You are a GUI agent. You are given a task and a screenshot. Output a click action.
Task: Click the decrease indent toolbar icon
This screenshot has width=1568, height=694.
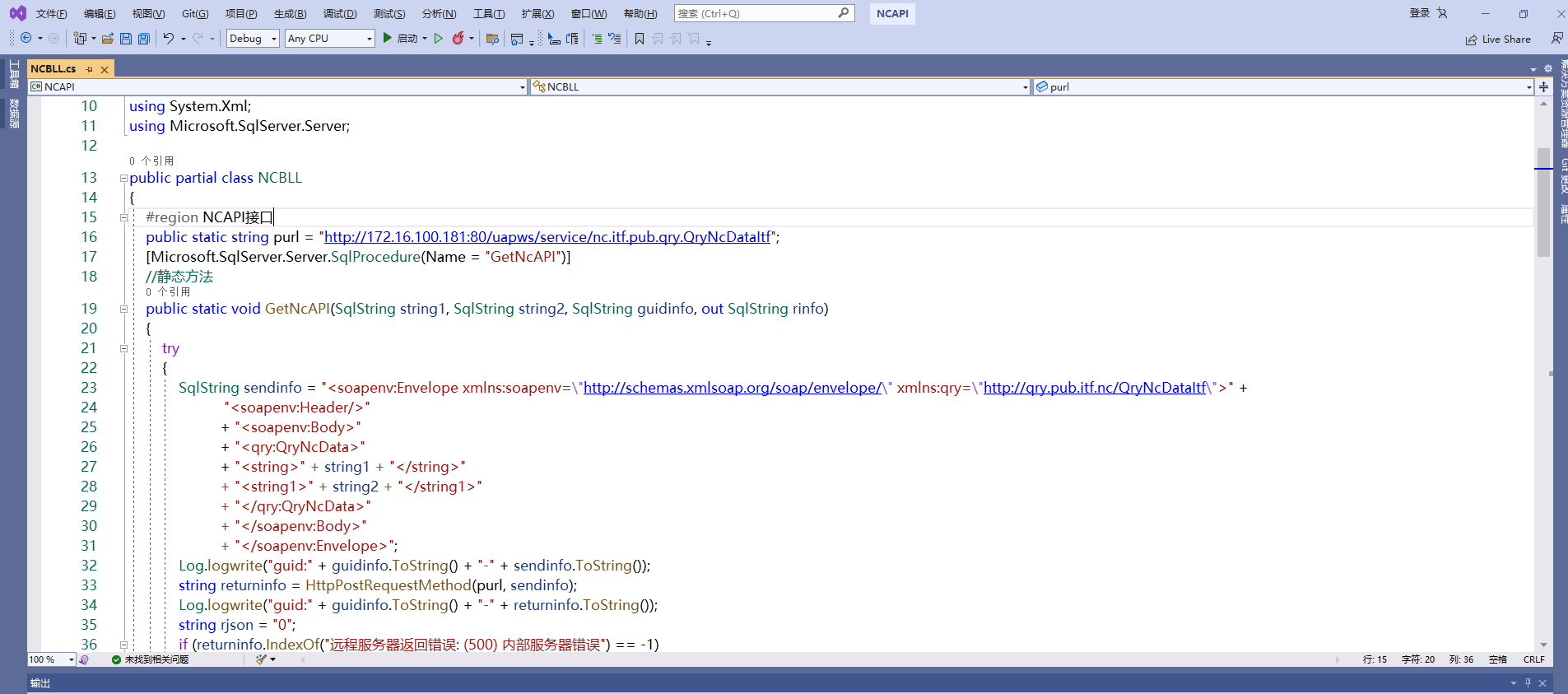pyautogui.click(x=554, y=38)
